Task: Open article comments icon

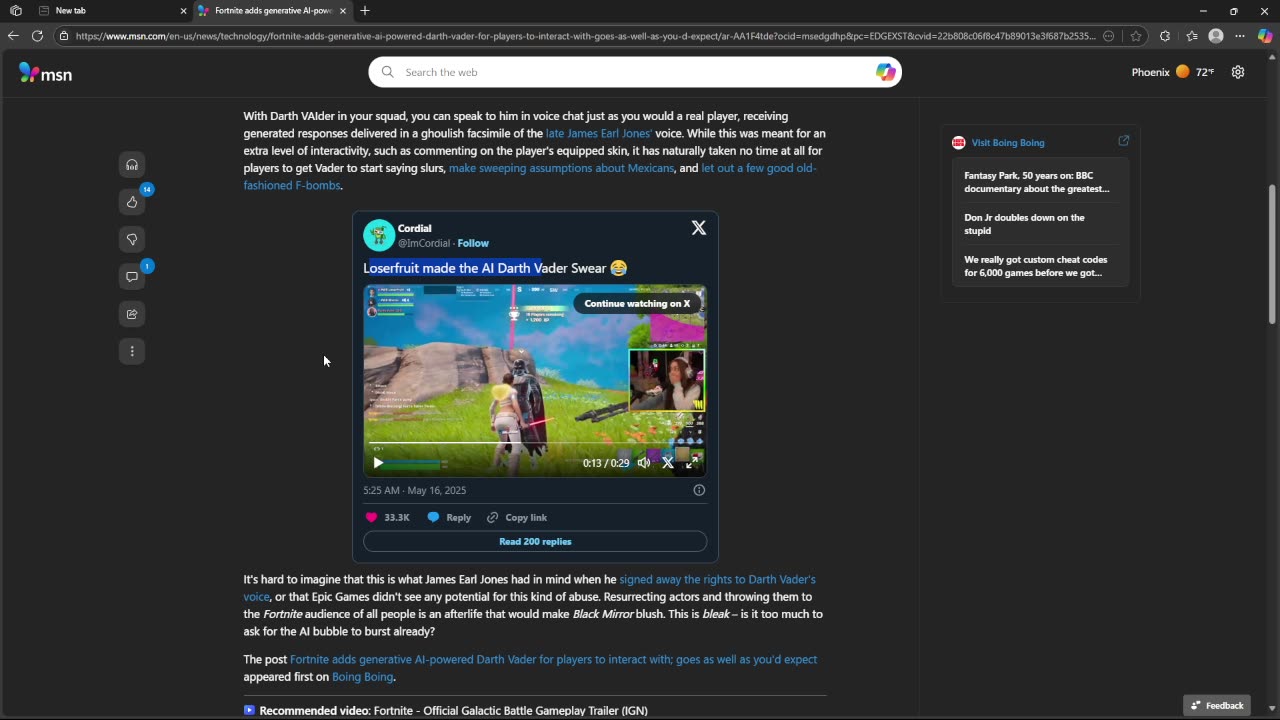Action: 132,277
